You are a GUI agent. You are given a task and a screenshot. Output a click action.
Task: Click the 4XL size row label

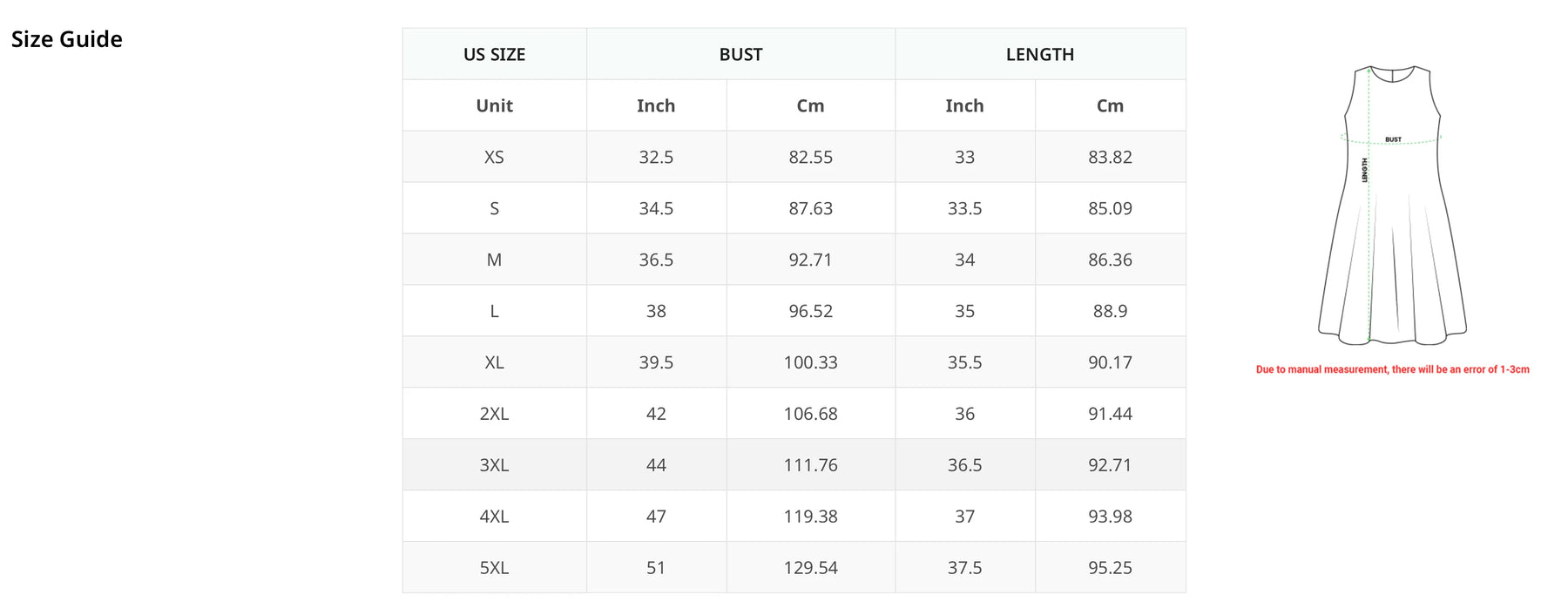(494, 517)
